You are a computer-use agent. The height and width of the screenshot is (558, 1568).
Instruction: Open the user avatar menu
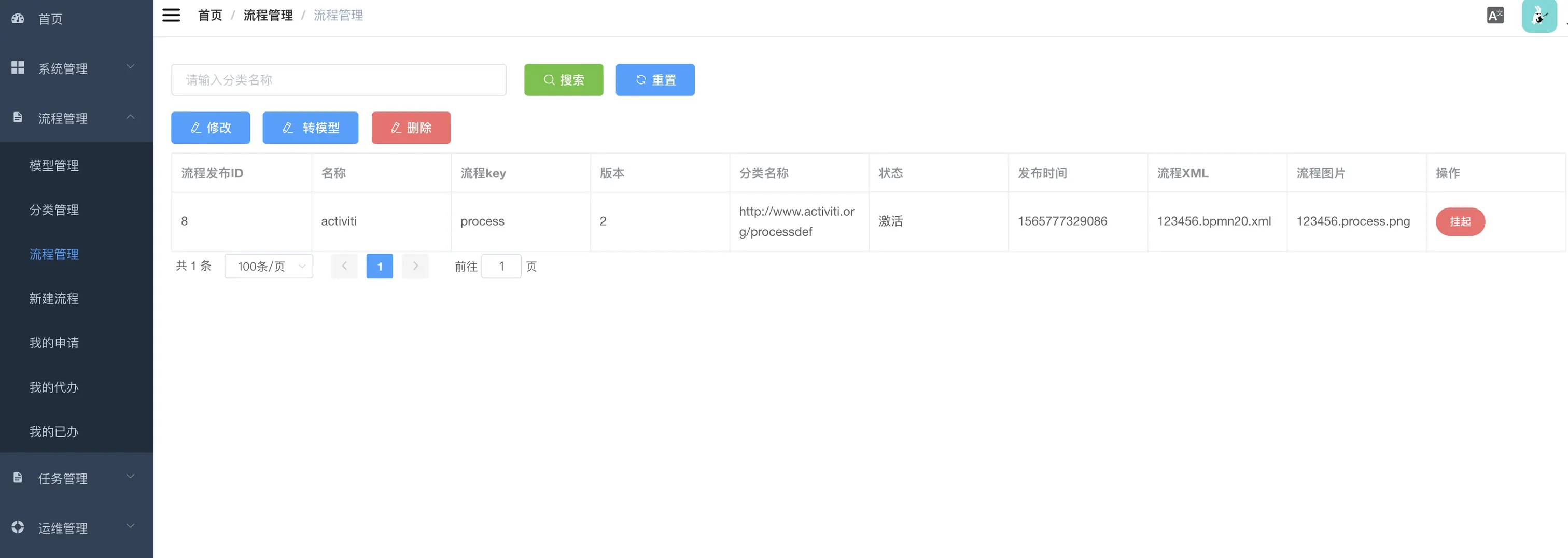click(x=1539, y=16)
